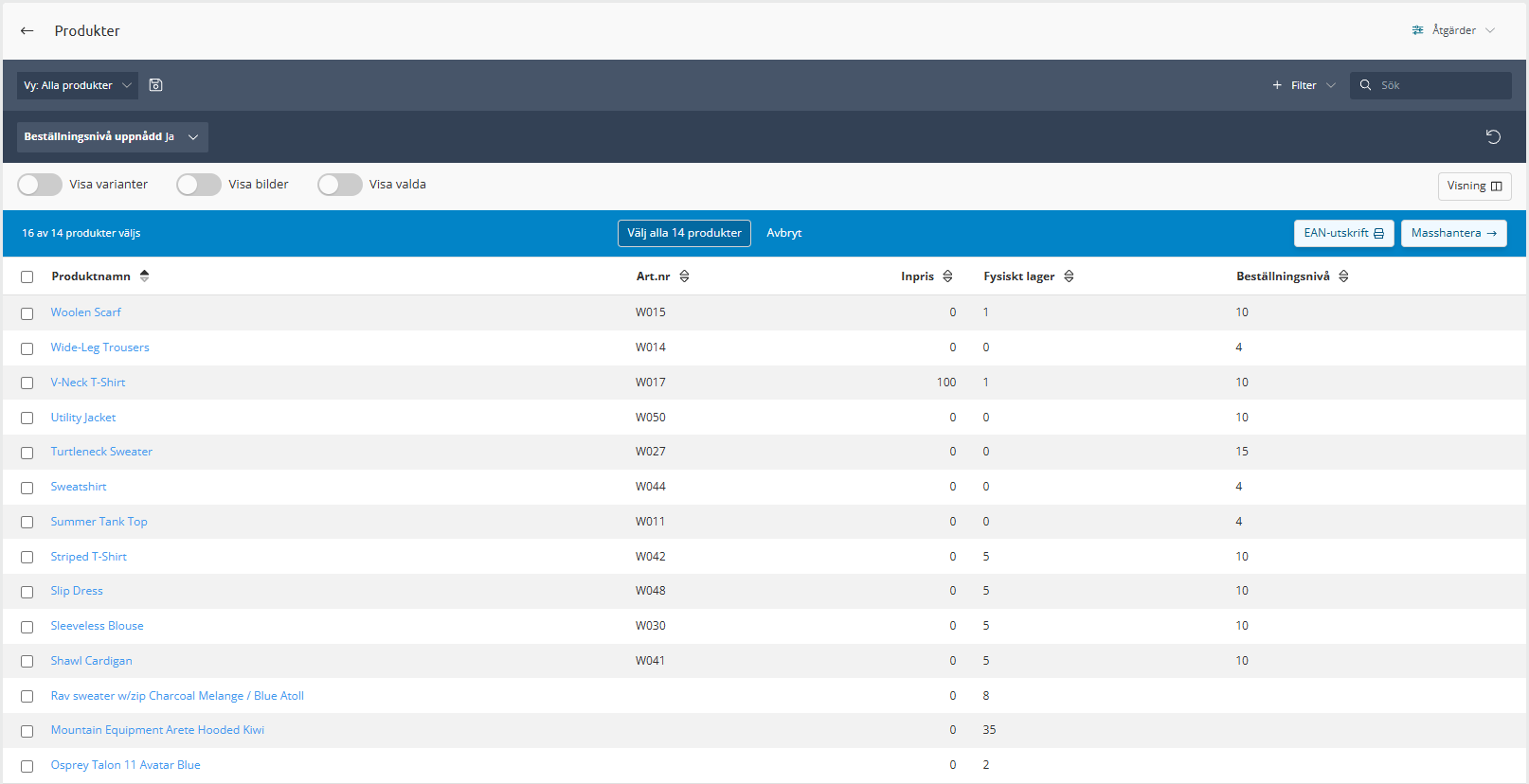Click the reset filters circular arrow icon
This screenshot has width=1529, height=784.
pyautogui.click(x=1493, y=137)
